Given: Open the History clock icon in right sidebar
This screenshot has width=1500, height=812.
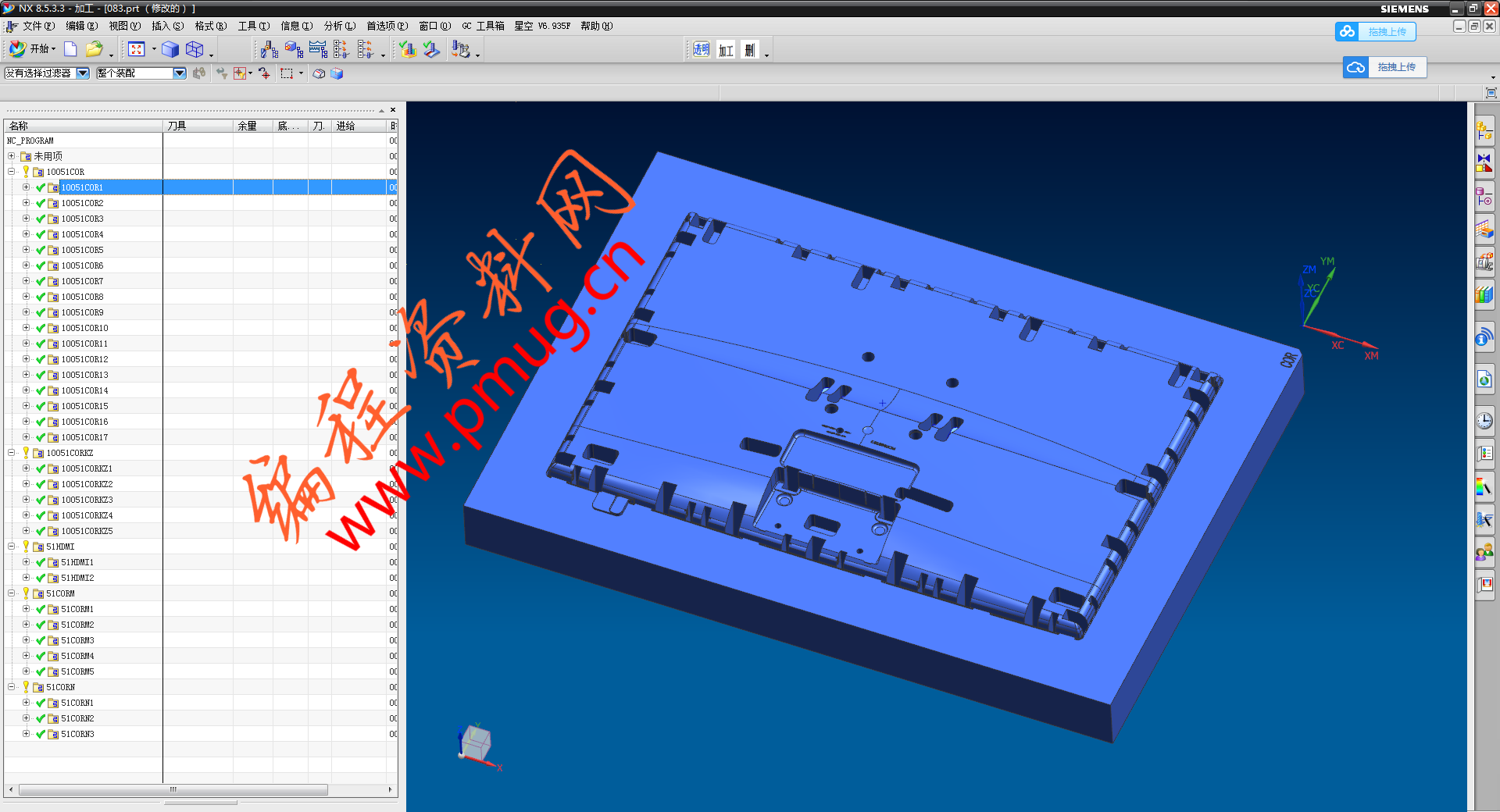Looking at the screenshot, I should click(x=1484, y=422).
